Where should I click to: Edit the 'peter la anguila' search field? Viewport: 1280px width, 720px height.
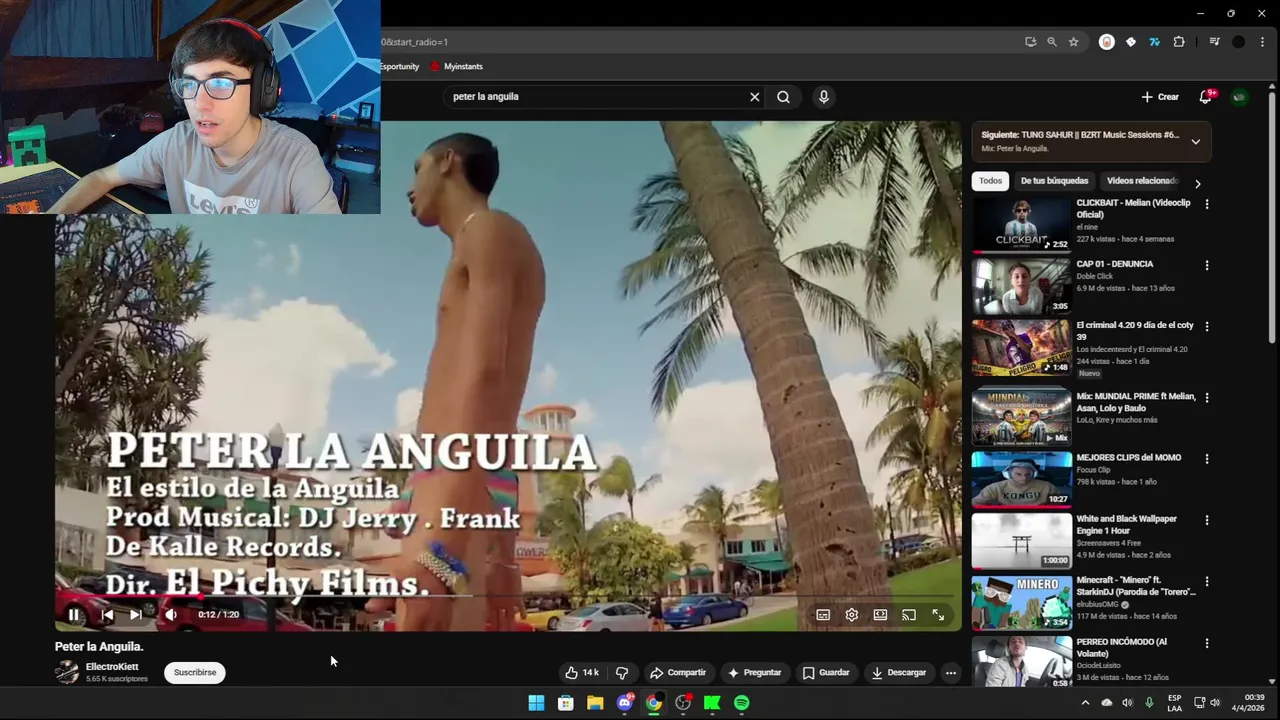pos(595,97)
